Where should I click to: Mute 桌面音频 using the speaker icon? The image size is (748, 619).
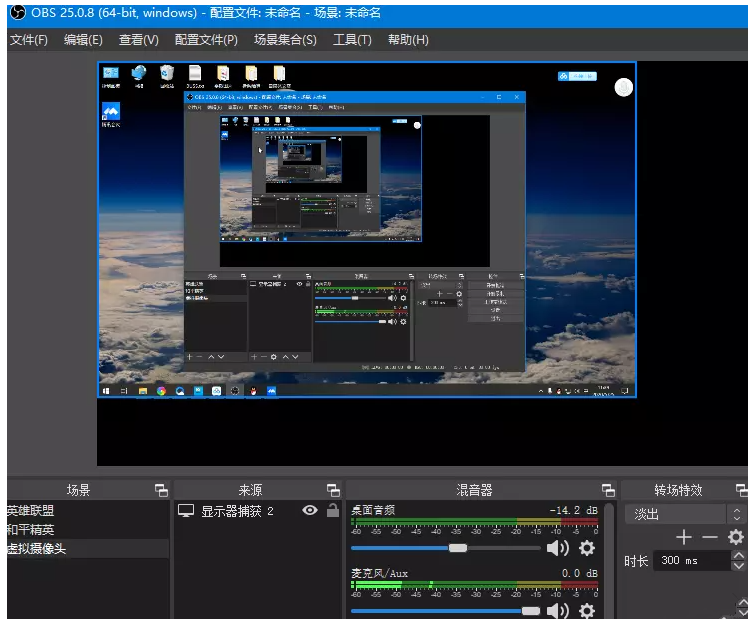(x=558, y=548)
